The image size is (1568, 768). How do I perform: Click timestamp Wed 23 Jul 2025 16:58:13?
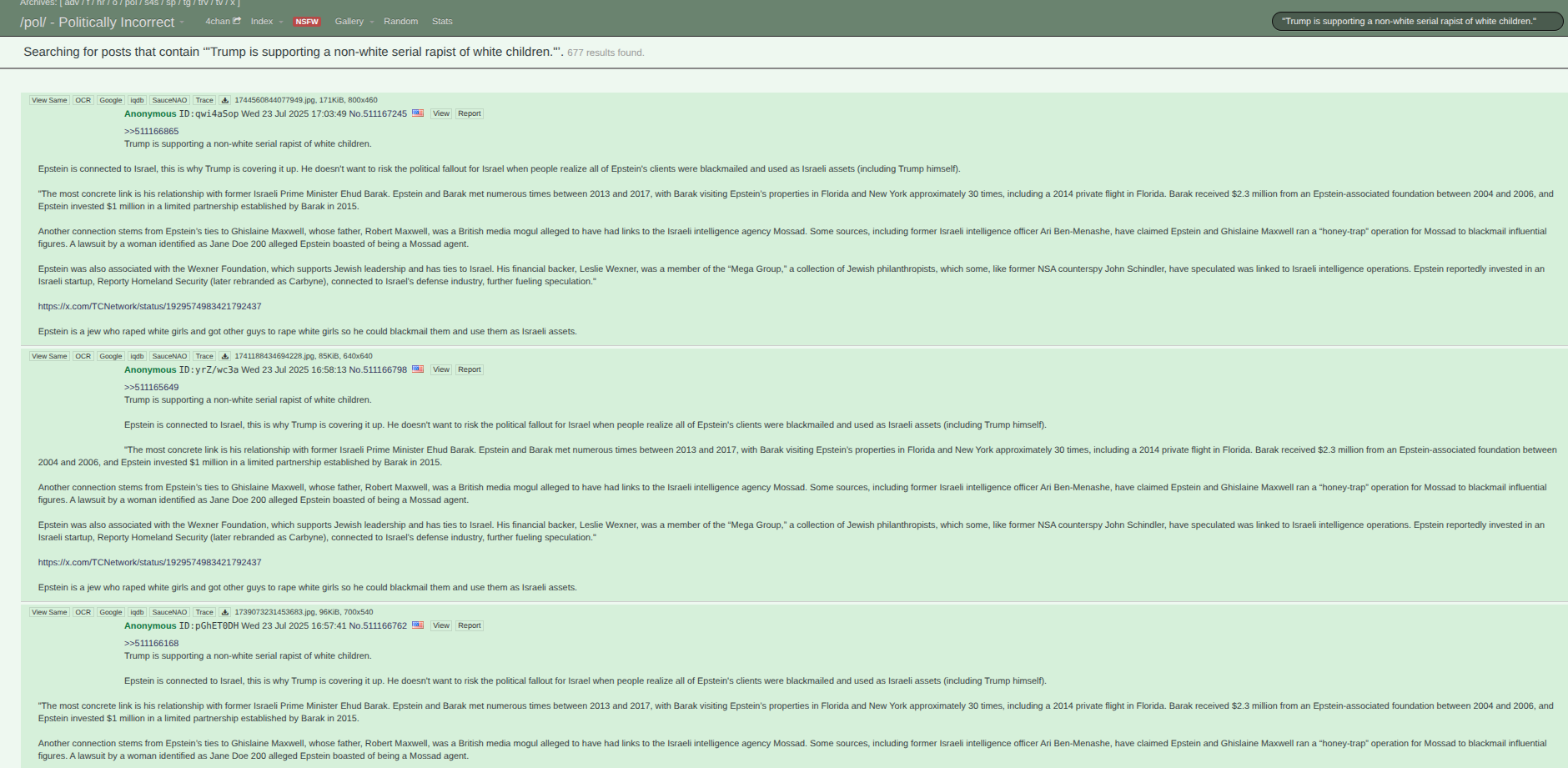(294, 369)
